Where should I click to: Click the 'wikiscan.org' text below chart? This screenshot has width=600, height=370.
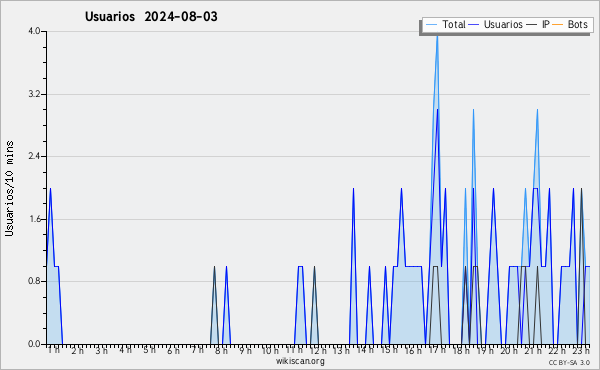click(x=300, y=361)
